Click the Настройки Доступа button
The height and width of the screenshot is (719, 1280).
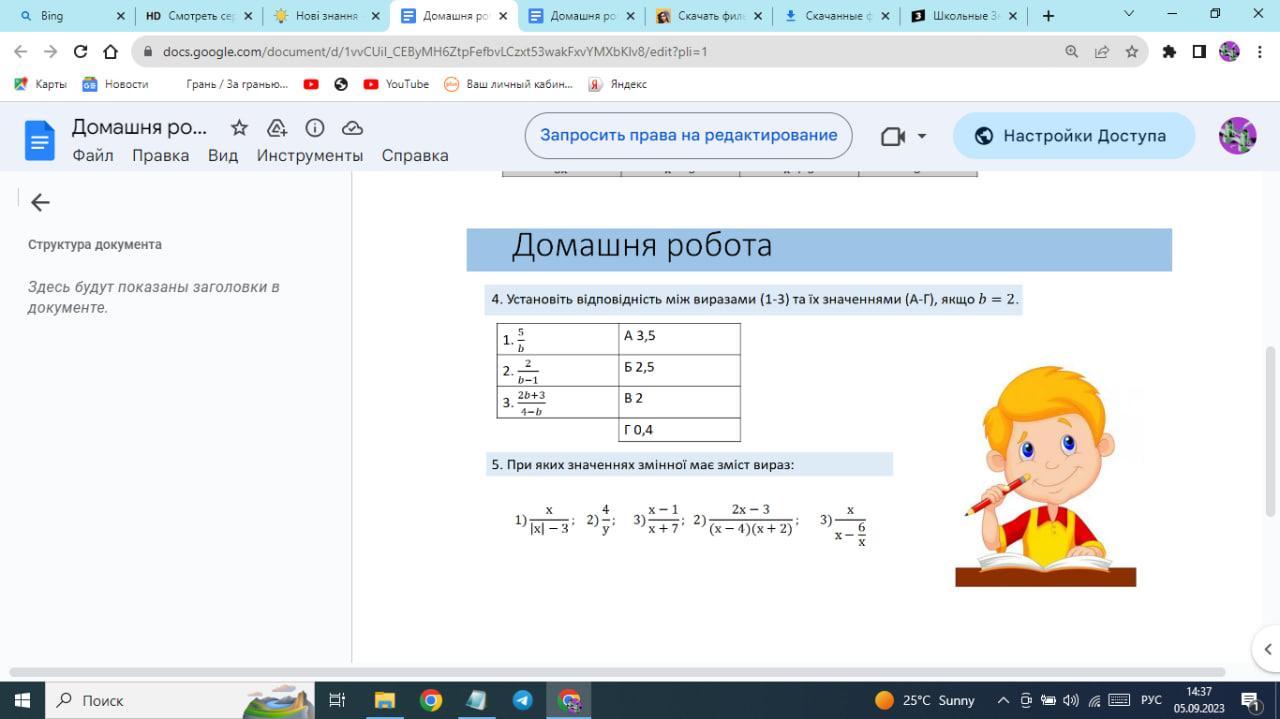[1073, 136]
